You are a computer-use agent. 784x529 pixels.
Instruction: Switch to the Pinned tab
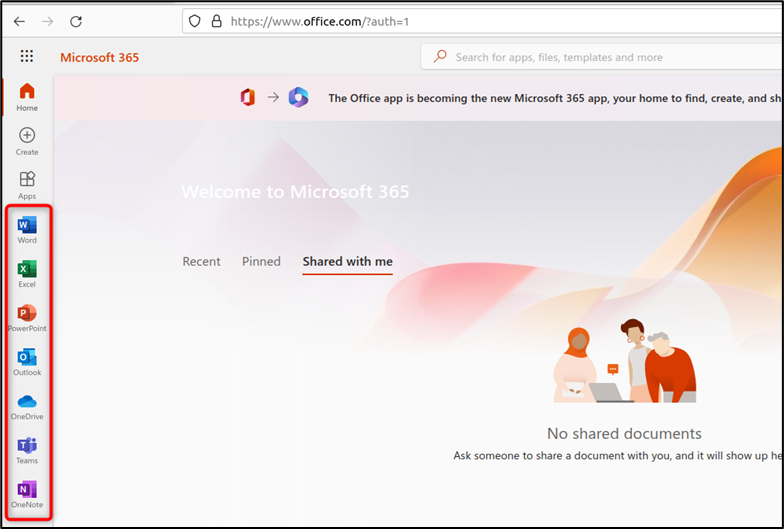(261, 262)
